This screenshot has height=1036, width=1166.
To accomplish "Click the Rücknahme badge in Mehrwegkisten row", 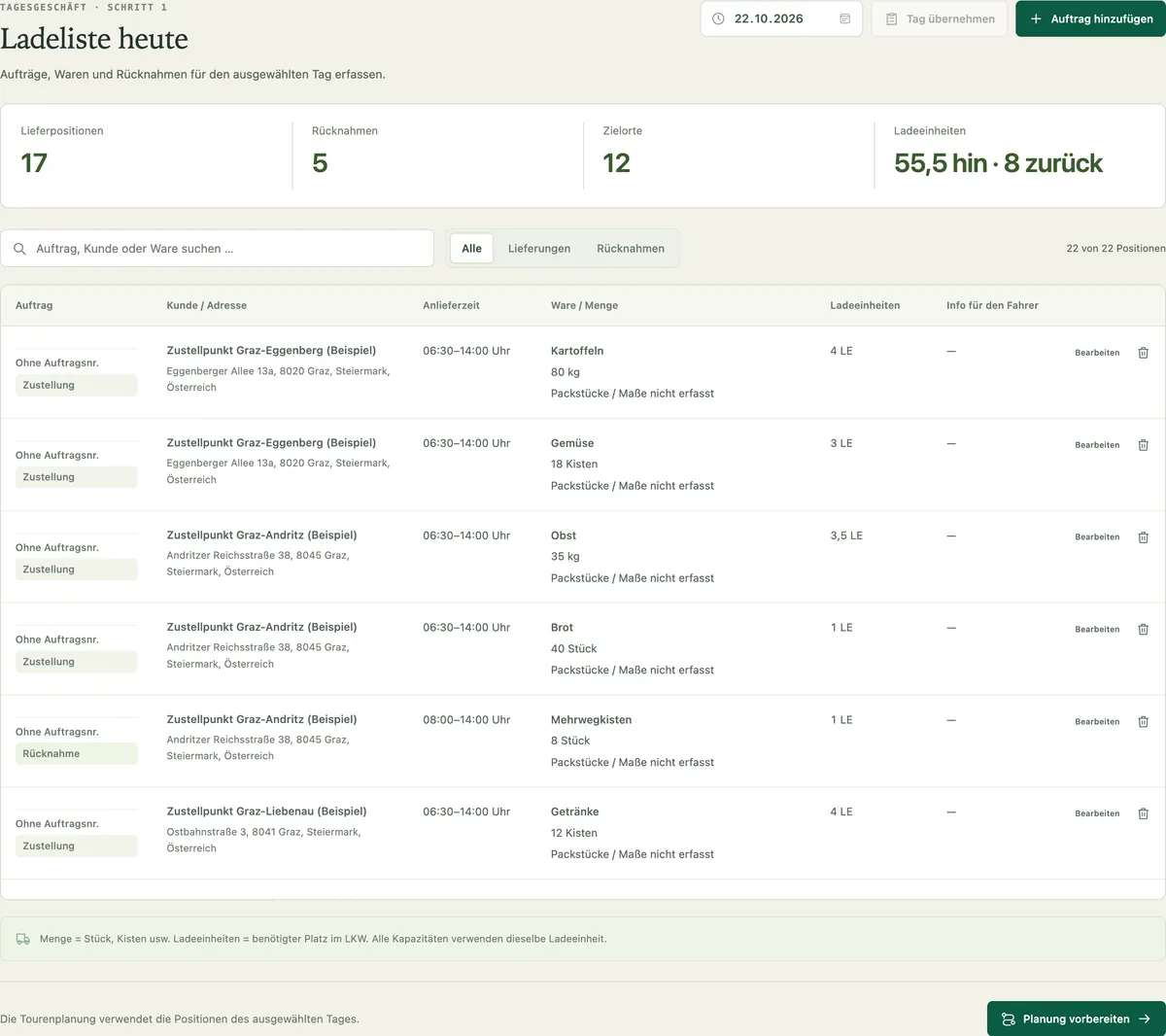I will [76, 754].
